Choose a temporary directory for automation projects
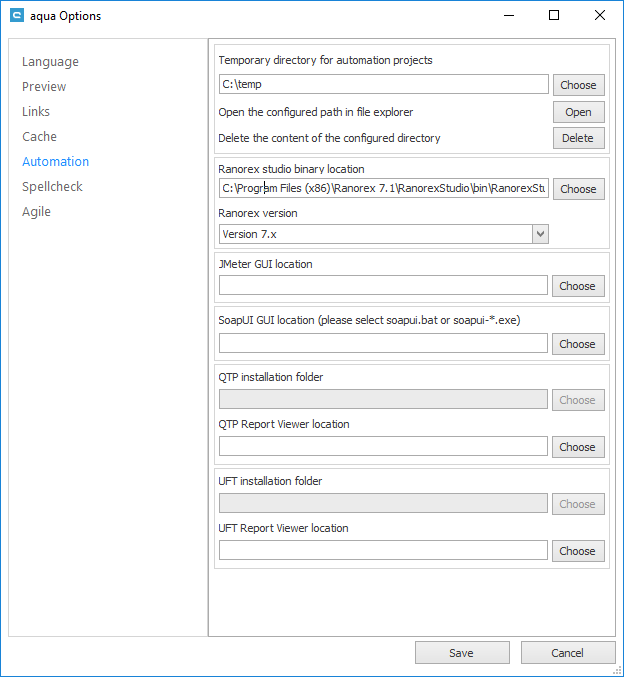The width and height of the screenshot is (624, 677). click(x=578, y=85)
